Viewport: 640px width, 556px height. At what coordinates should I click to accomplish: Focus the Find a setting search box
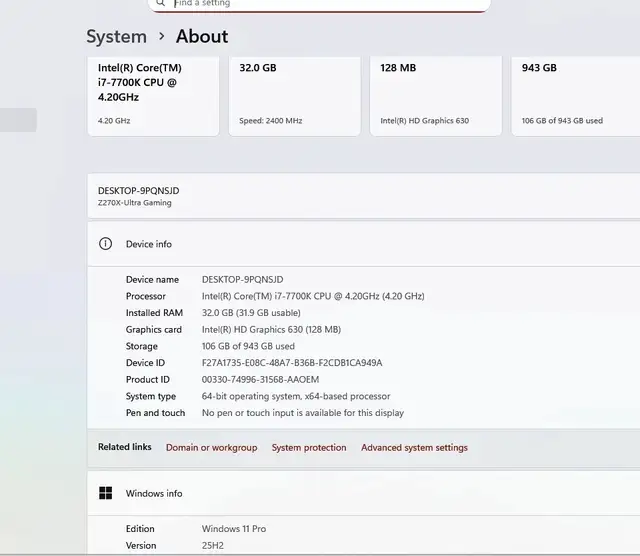click(319, 4)
